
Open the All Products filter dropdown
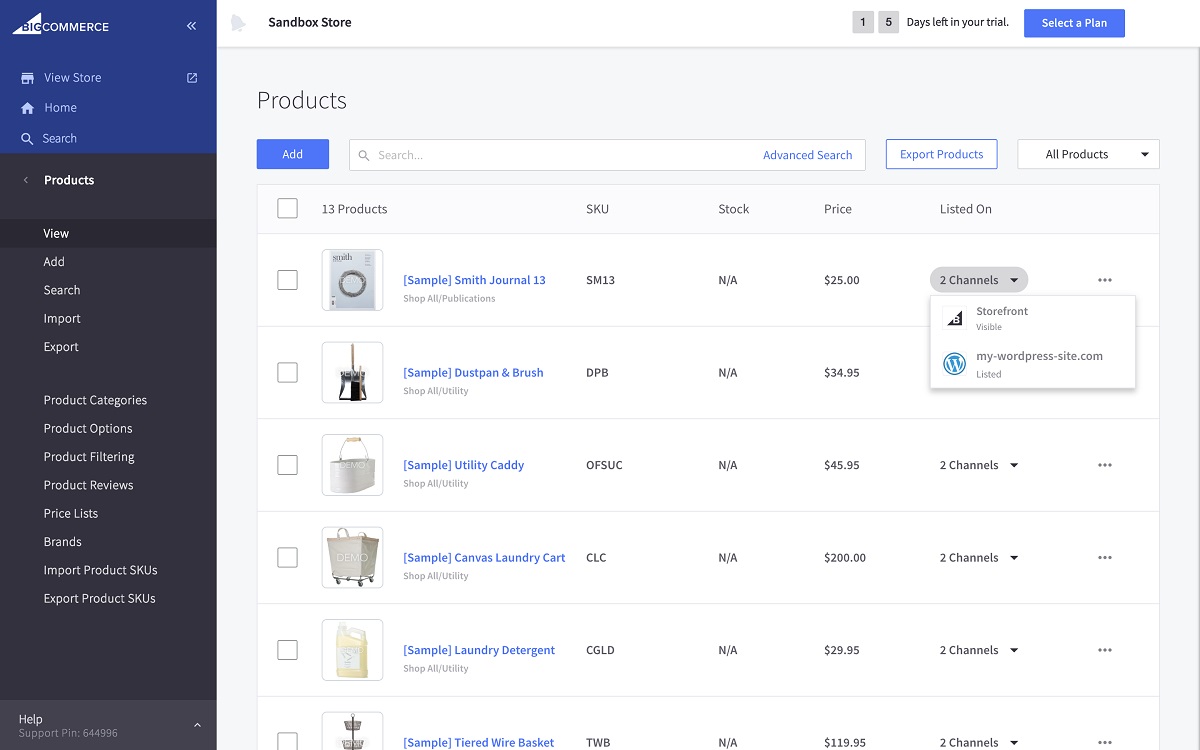tap(1088, 154)
